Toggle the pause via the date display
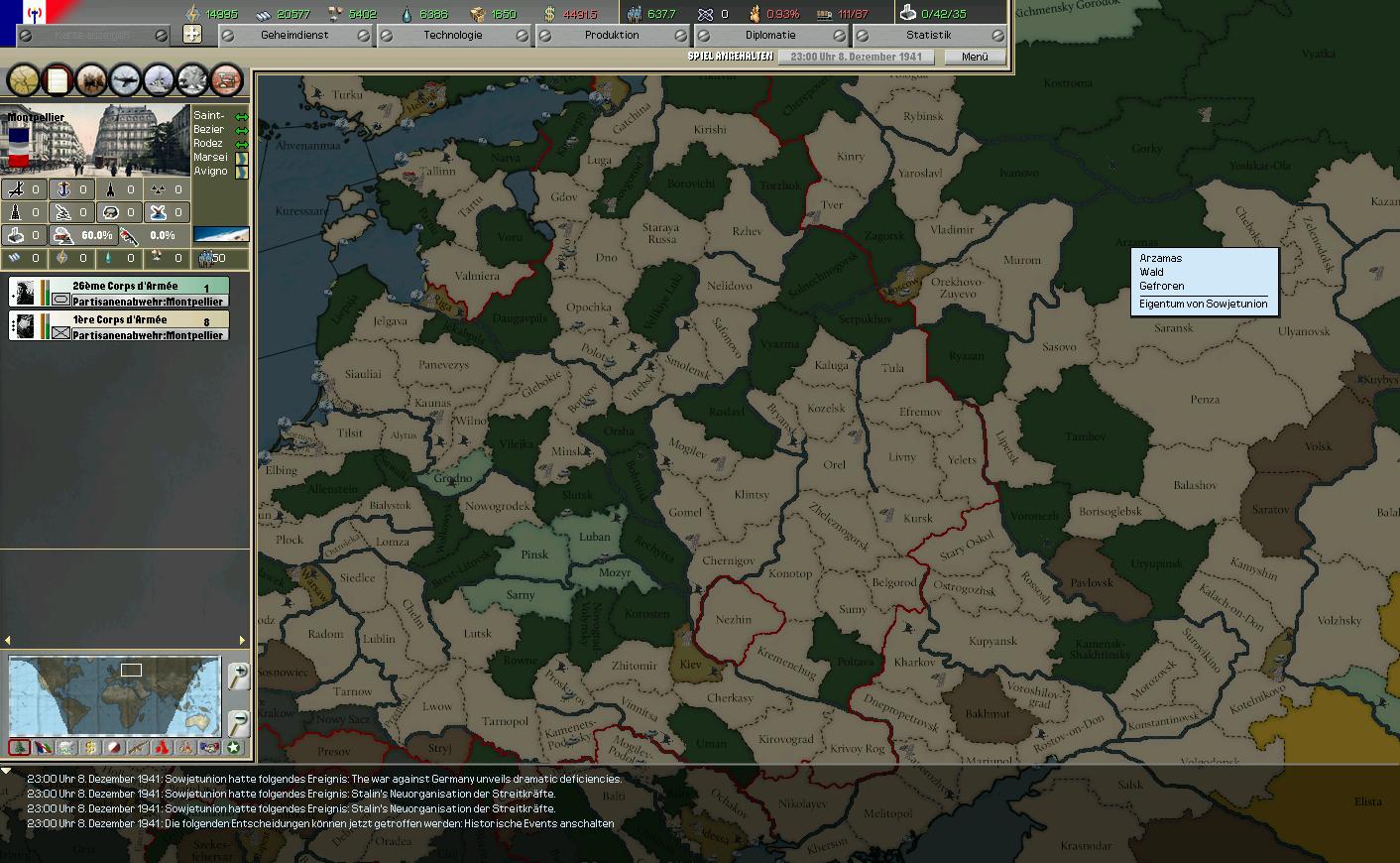Screen dimensions: 1400x863 point(856,57)
